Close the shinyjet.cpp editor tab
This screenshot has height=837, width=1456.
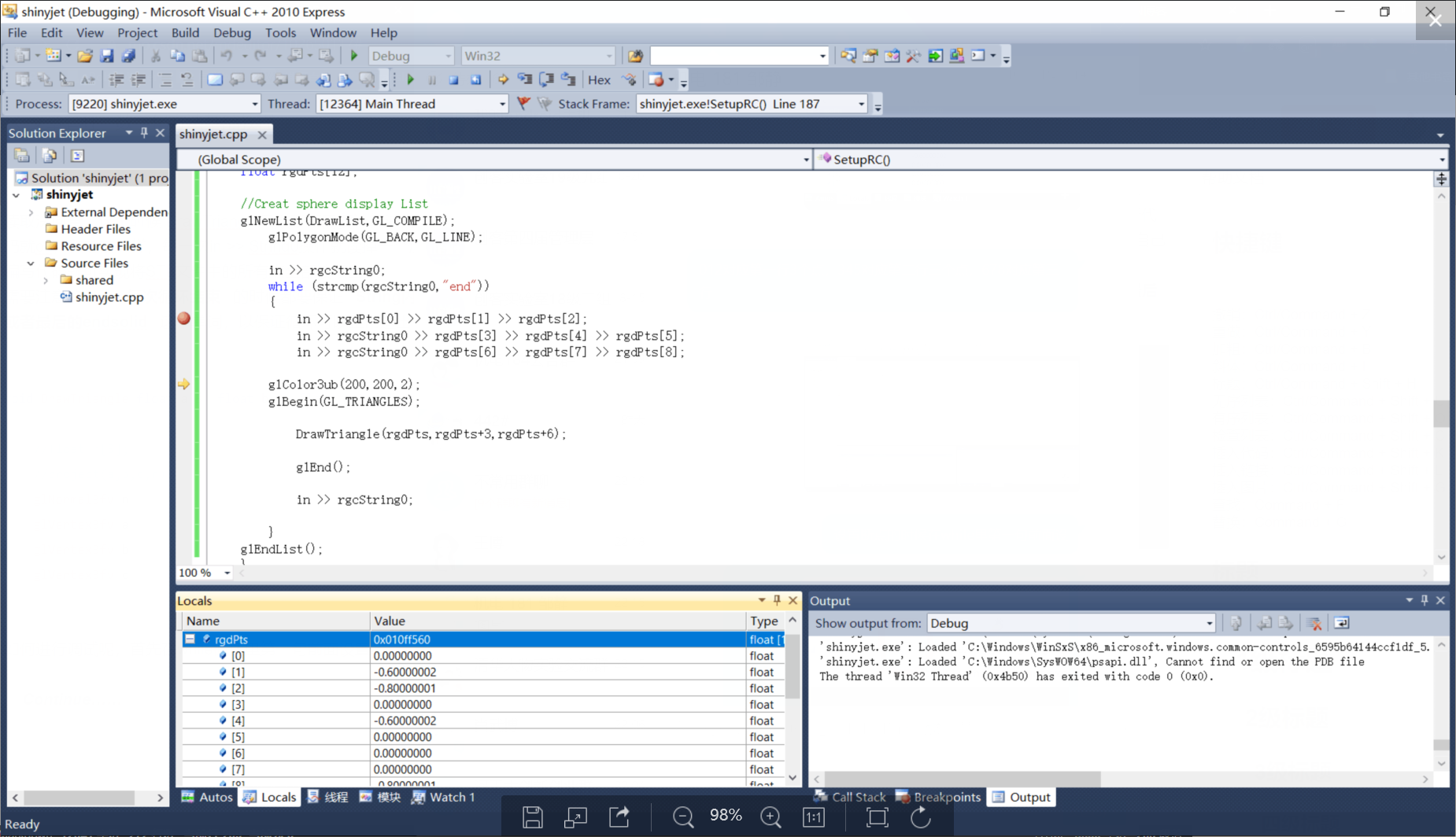coord(262,135)
